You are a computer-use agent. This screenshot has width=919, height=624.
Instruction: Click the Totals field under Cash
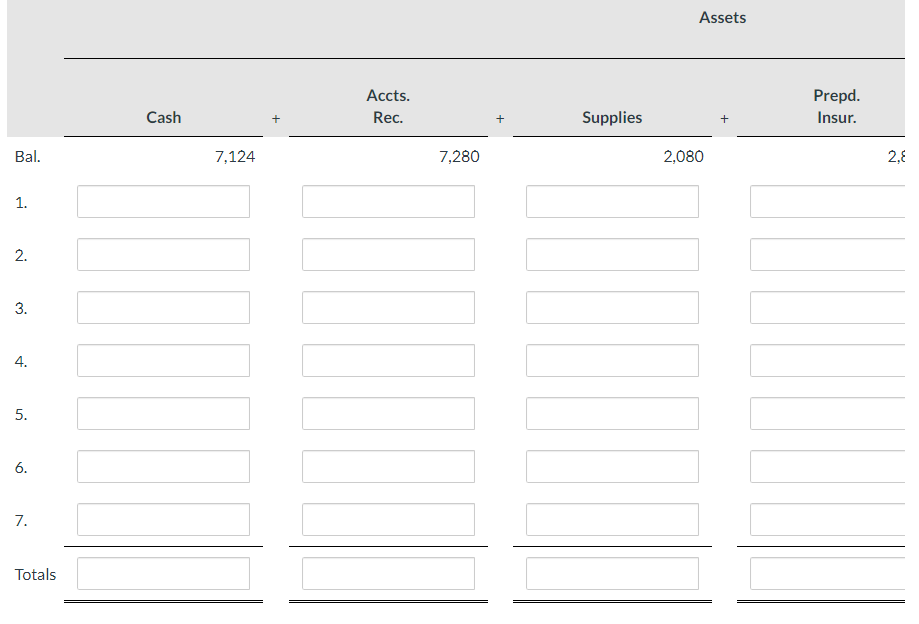pos(164,574)
